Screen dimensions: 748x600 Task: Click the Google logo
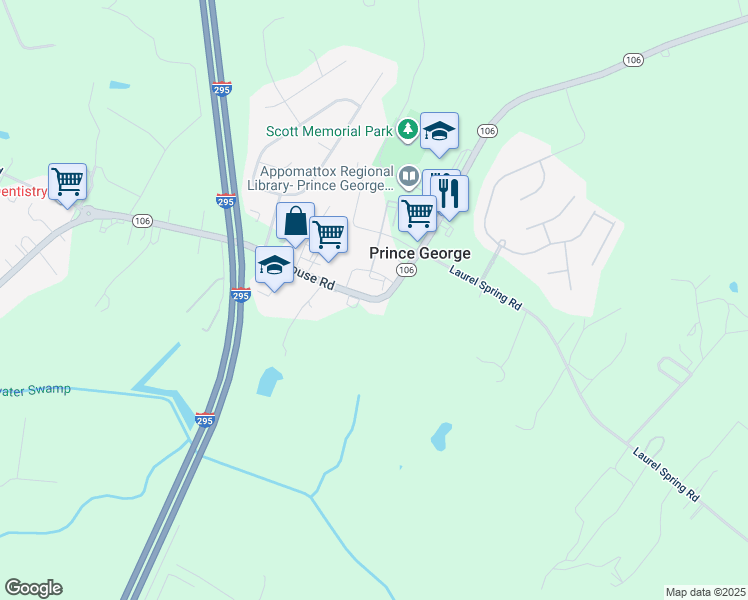(34, 588)
